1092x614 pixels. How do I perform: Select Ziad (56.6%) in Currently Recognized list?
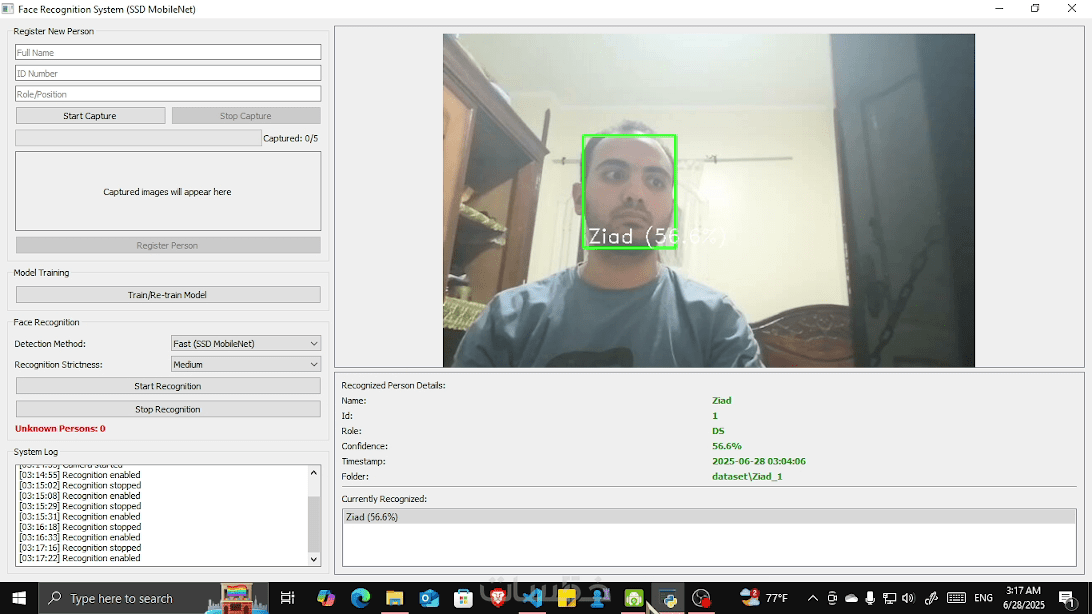tap(709, 517)
